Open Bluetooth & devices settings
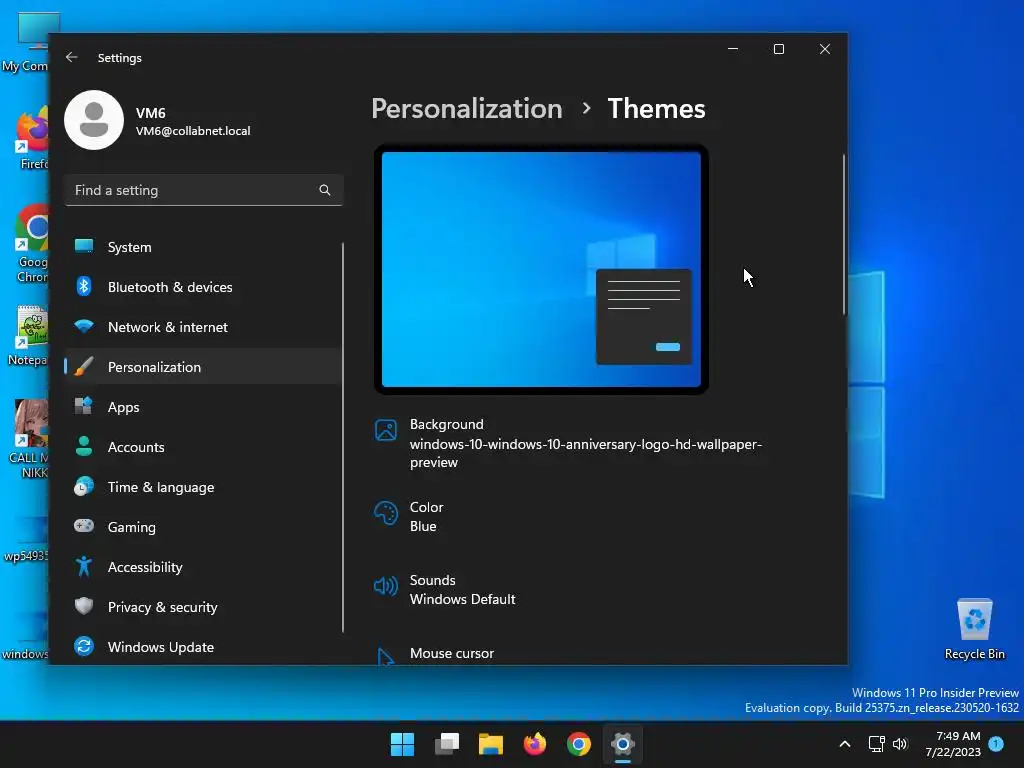 203,287
